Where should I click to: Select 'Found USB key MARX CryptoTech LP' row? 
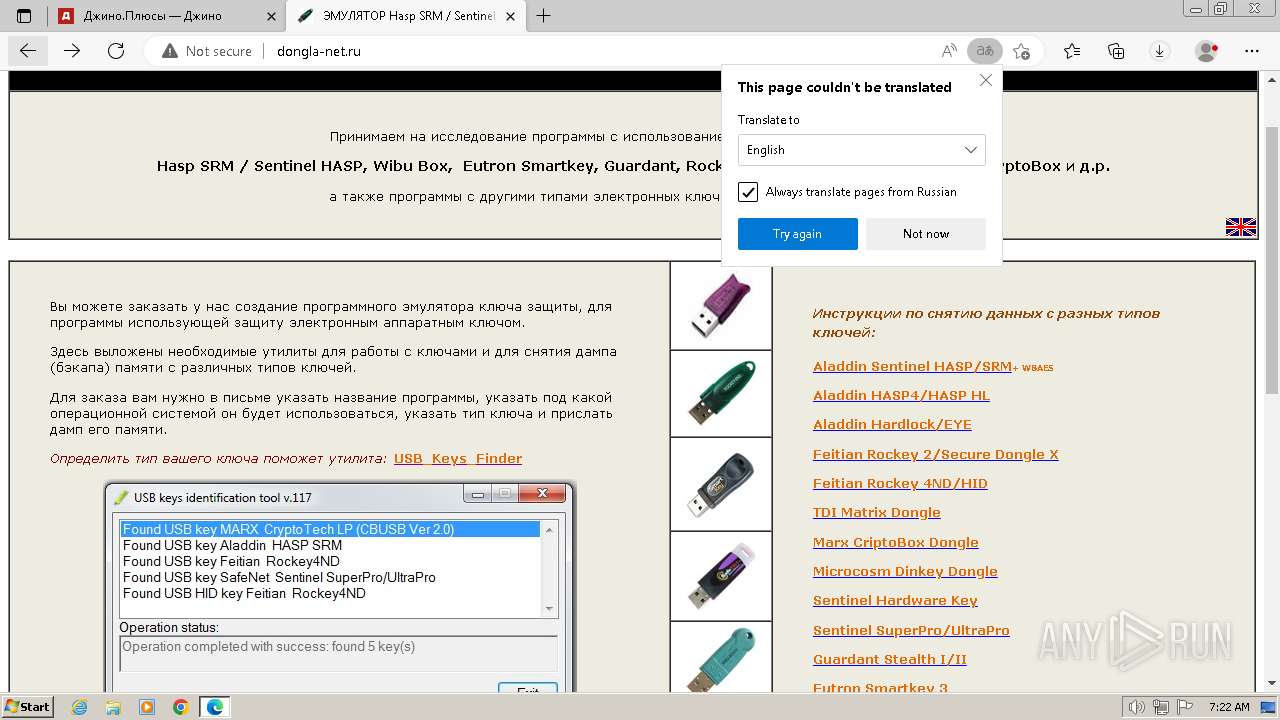[330, 529]
